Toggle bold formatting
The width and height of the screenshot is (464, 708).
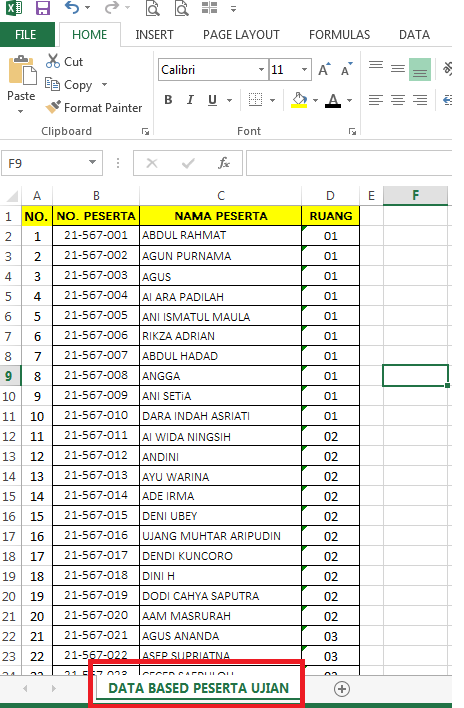point(168,100)
